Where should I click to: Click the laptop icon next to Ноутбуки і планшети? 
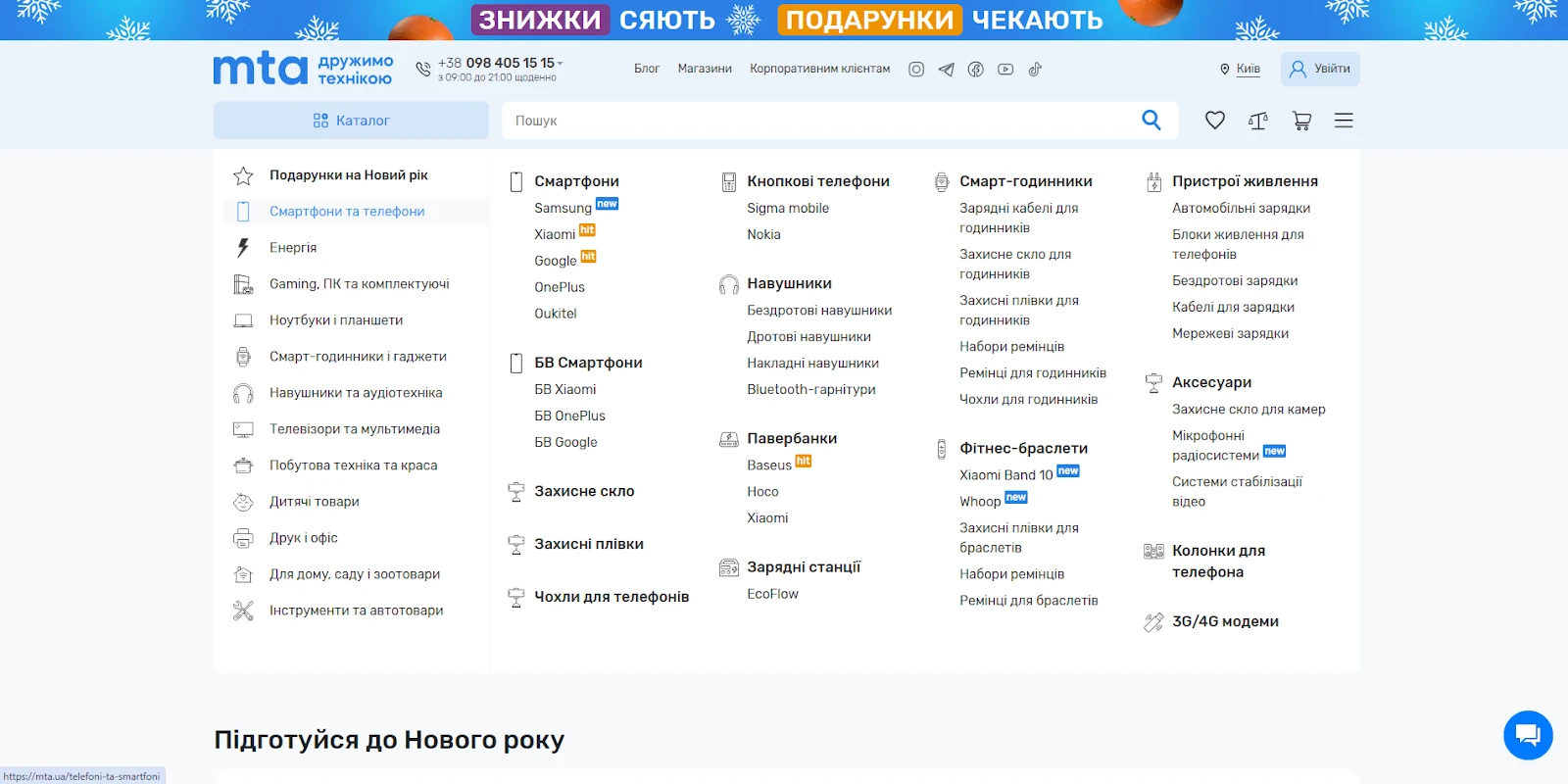pyautogui.click(x=243, y=320)
